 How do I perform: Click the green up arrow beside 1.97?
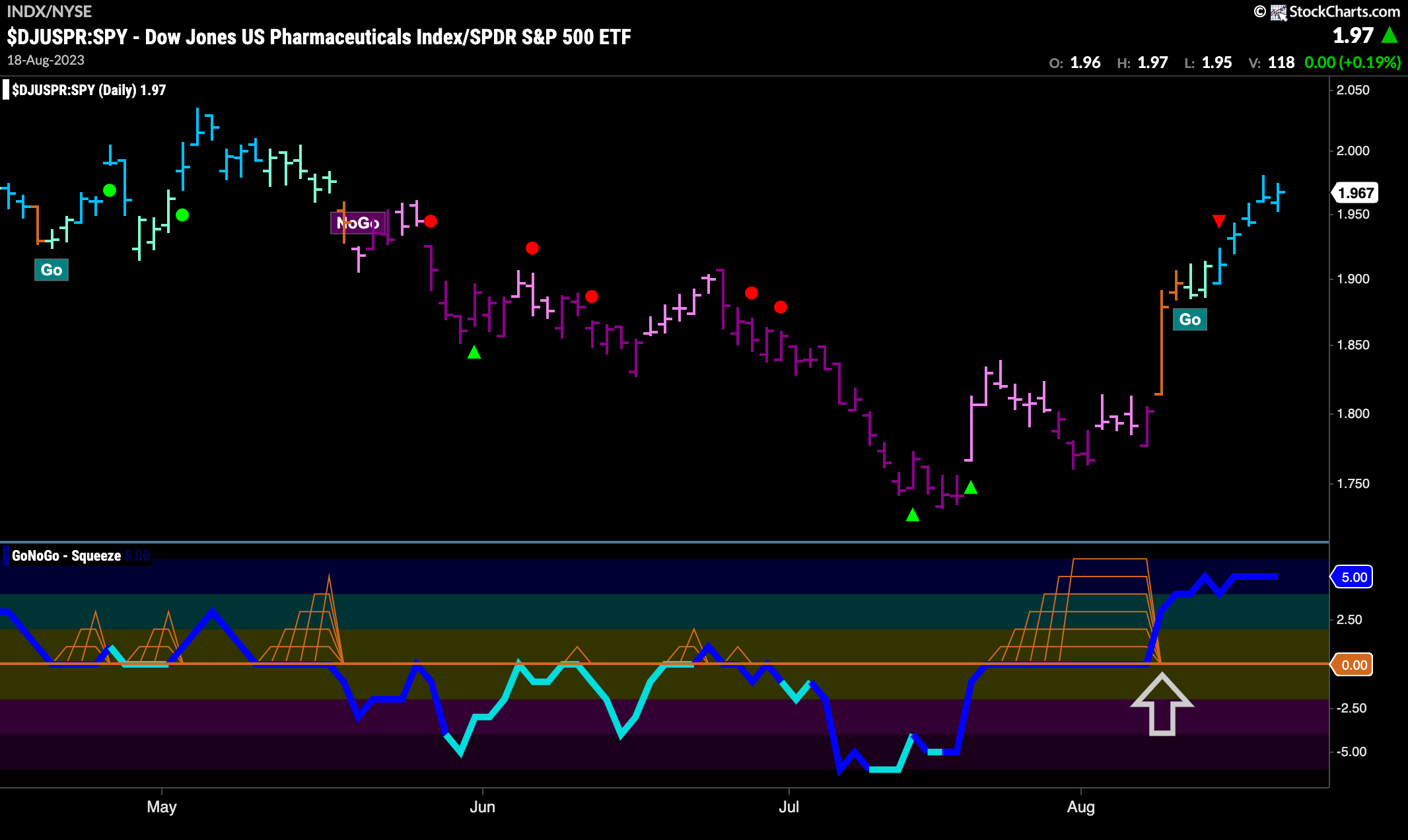pos(1390,35)
